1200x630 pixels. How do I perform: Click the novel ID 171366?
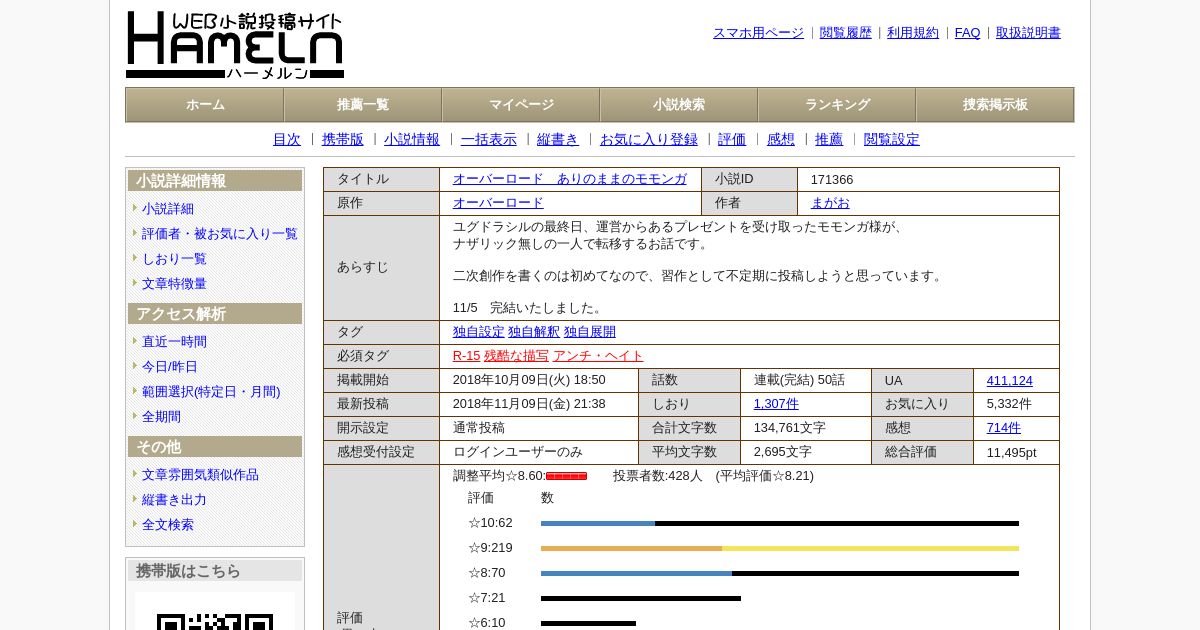pyautogui.click(x=832, y=180)
